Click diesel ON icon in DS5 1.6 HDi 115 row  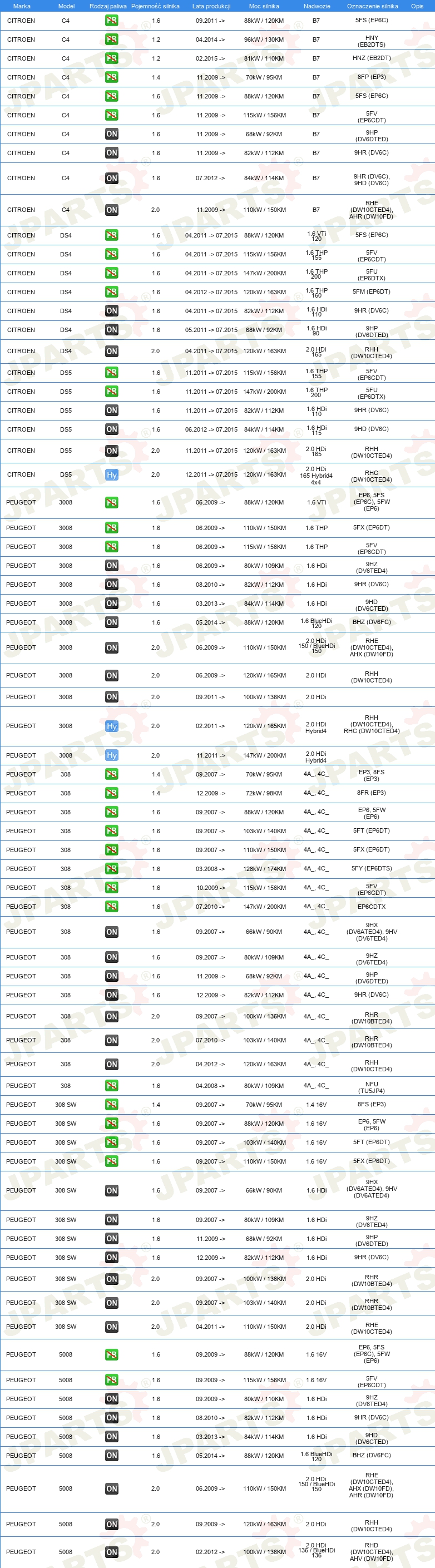click(x=111, y=429)
